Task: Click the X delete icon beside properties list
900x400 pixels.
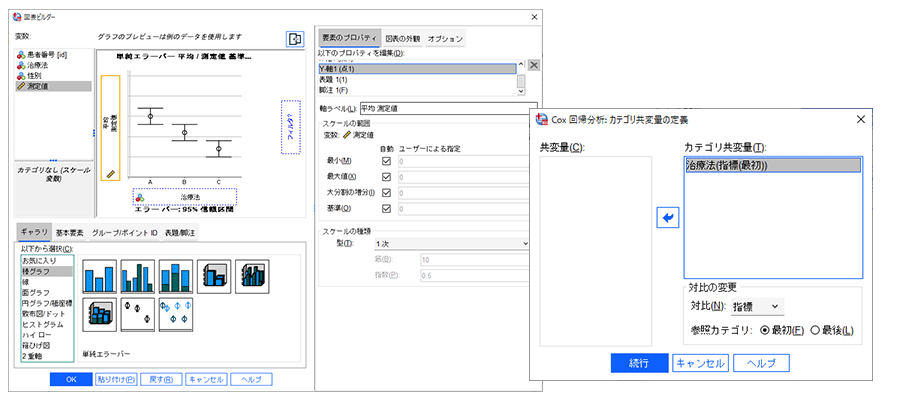Action: (534, 65)
